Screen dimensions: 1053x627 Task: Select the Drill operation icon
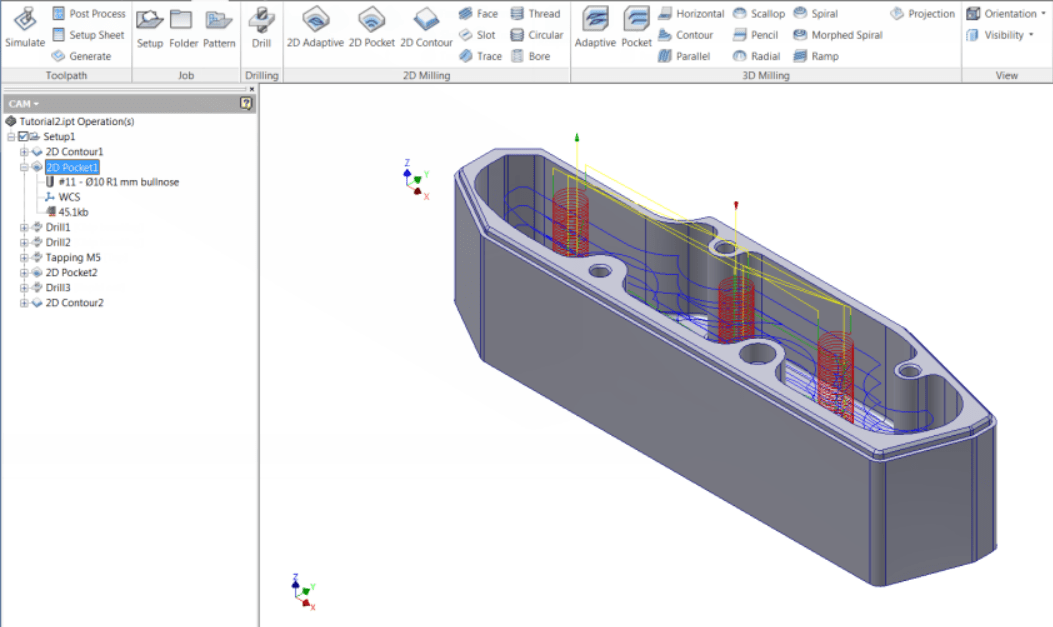pos(261,28)
